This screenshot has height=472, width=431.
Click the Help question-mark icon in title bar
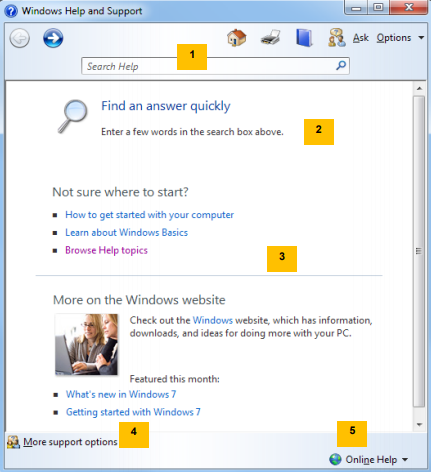(11, 11)
